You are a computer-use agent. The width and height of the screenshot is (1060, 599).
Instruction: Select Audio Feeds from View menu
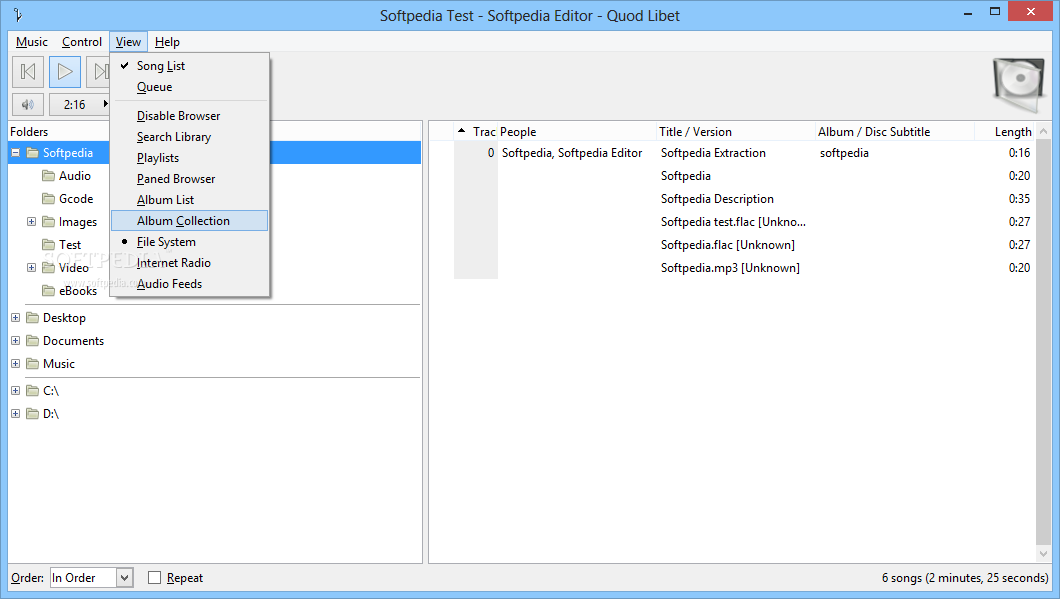tap(189, 284)
